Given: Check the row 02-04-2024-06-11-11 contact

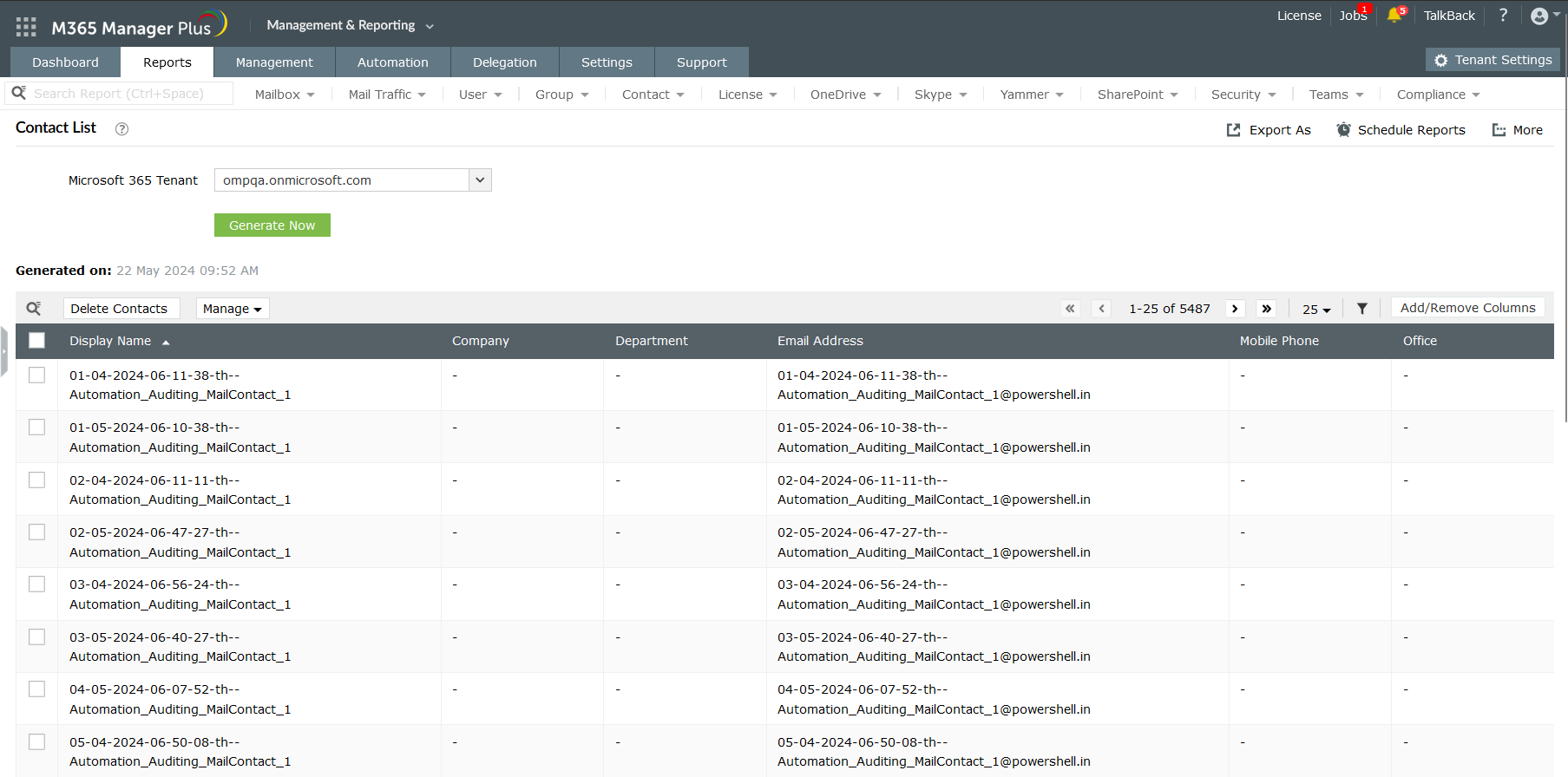Looking at the screenshot, I should pyautogui.click(x=36, y=480).
